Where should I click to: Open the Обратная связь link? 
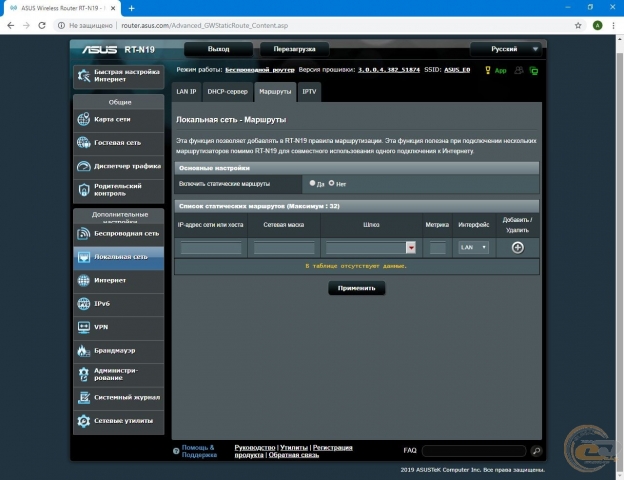click(294, 455)
